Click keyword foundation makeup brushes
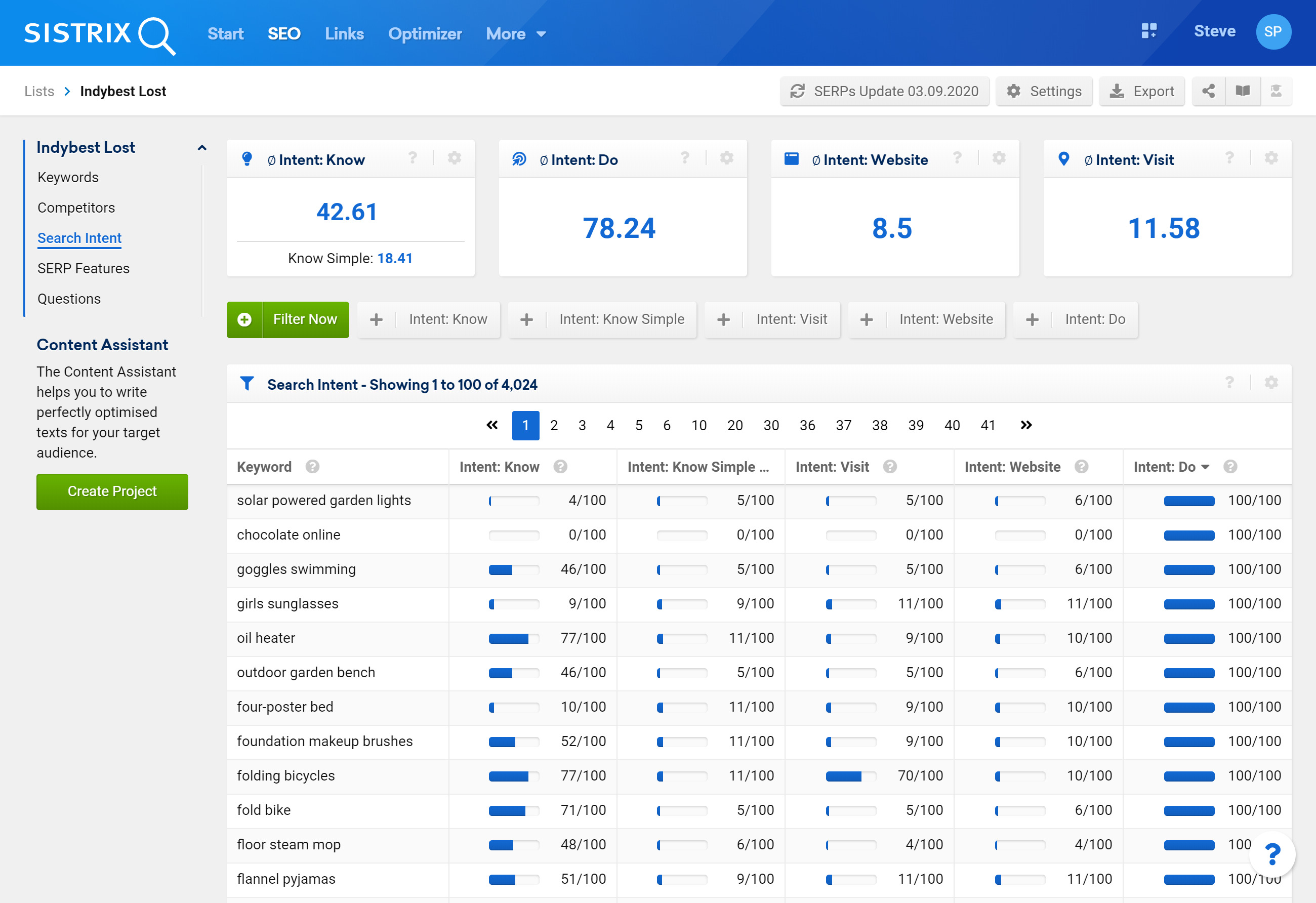The image size is (1316, 903). point(324,741)
